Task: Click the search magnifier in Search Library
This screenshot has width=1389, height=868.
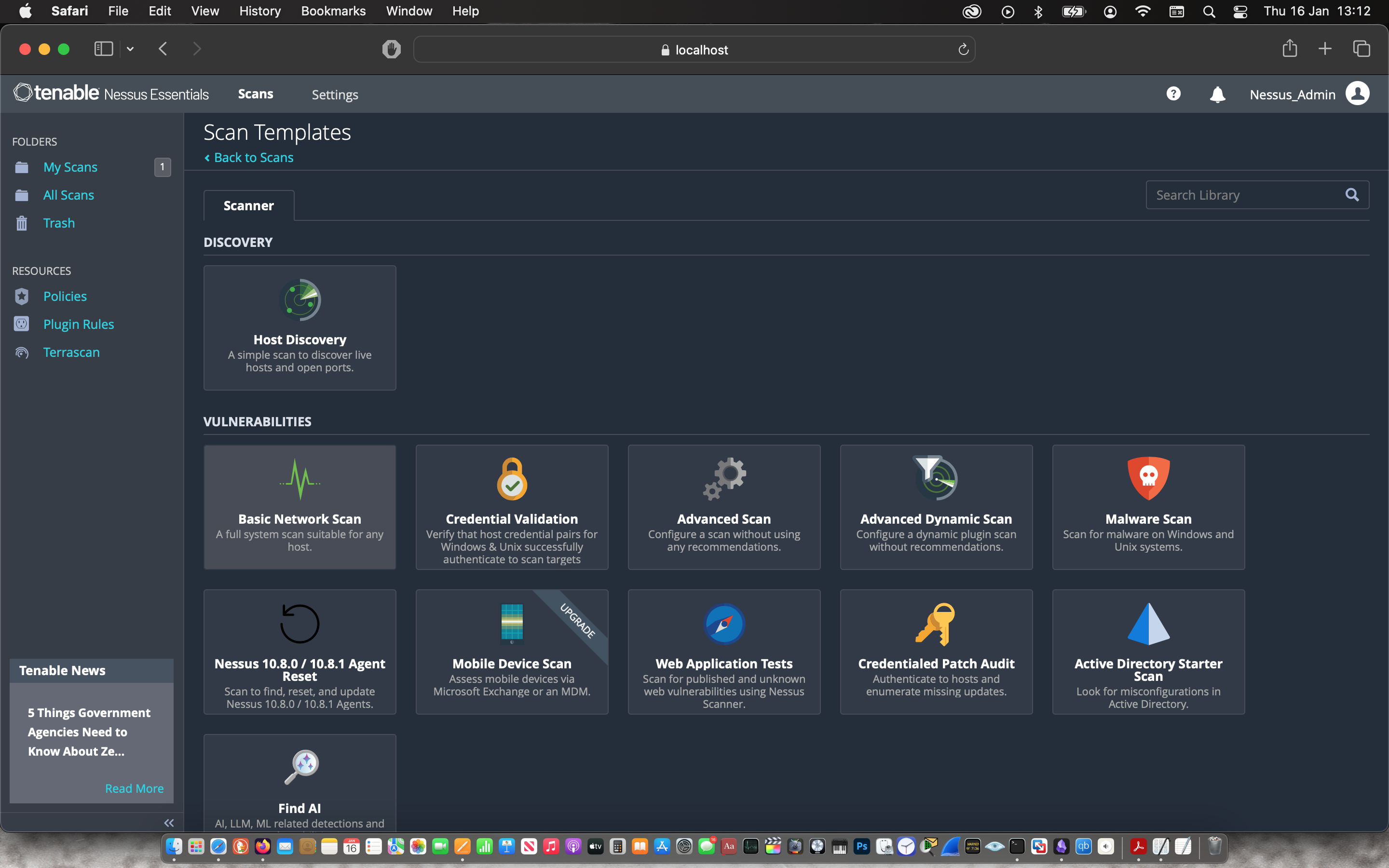Action: click(1352, 195)
